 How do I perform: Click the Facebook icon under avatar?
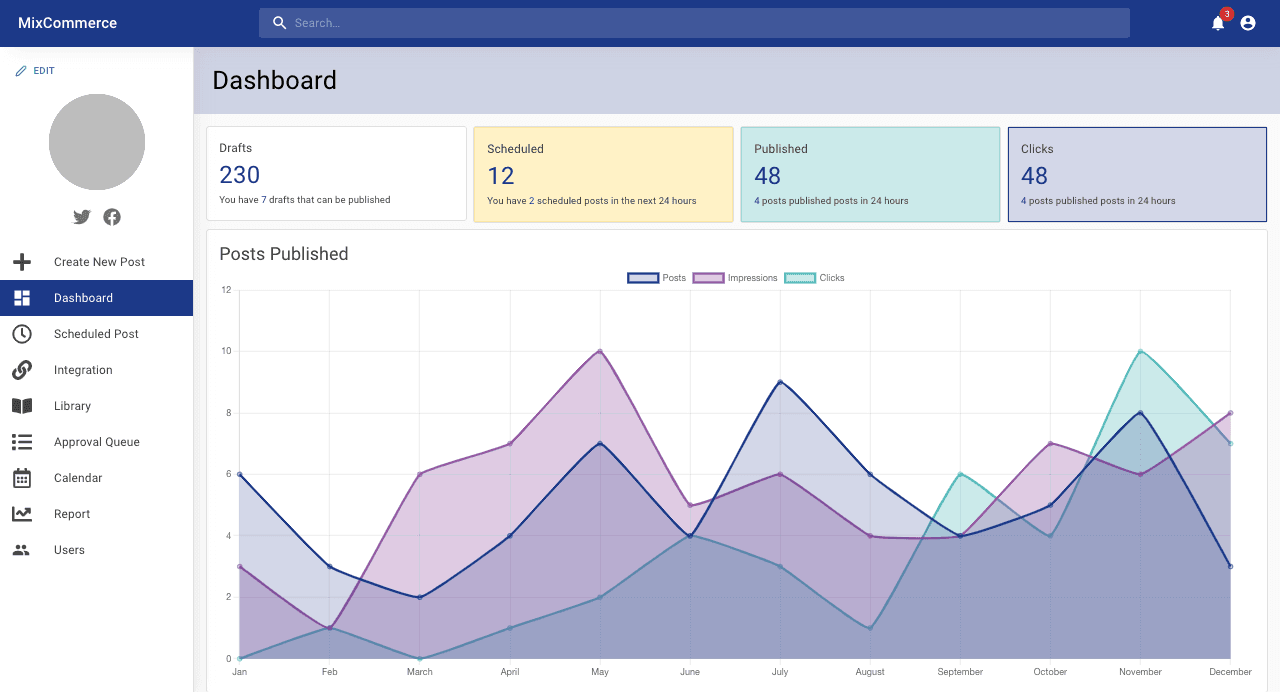(x=111, y=216)
